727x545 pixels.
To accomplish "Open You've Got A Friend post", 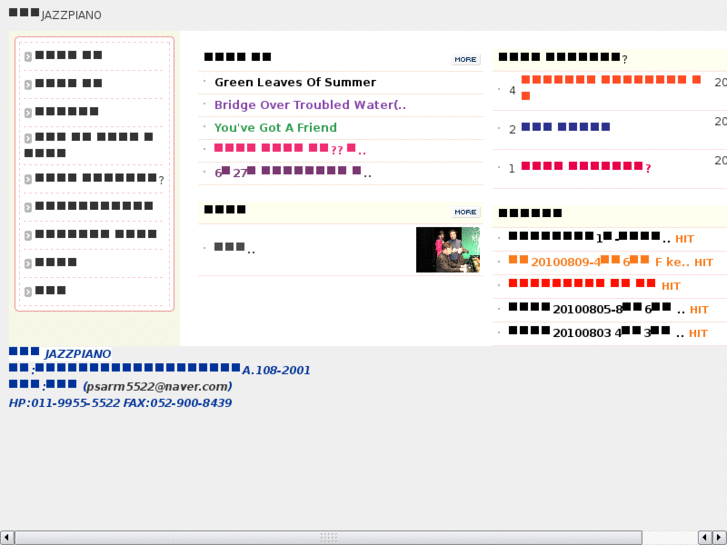I will 275,128.
